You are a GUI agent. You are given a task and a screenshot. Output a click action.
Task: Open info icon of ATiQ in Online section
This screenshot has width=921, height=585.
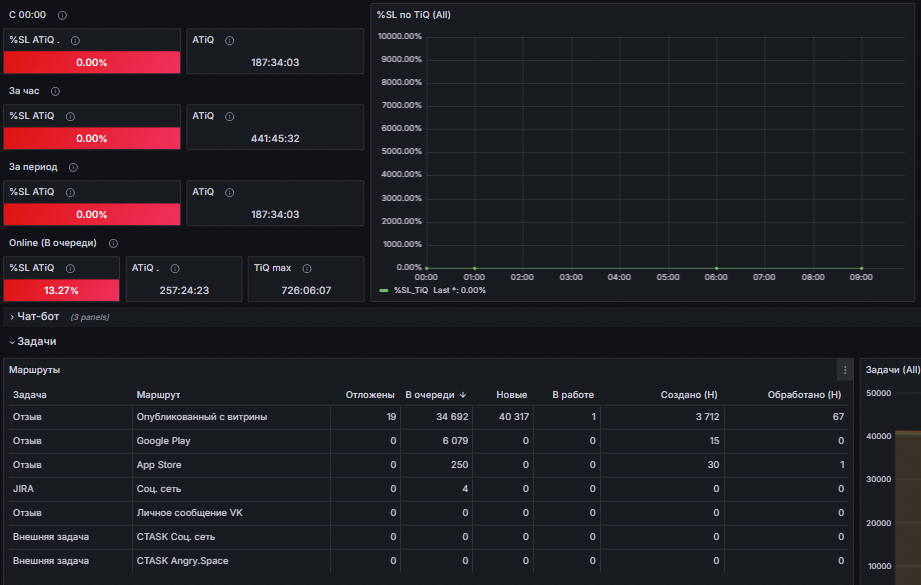coord(175,268)
